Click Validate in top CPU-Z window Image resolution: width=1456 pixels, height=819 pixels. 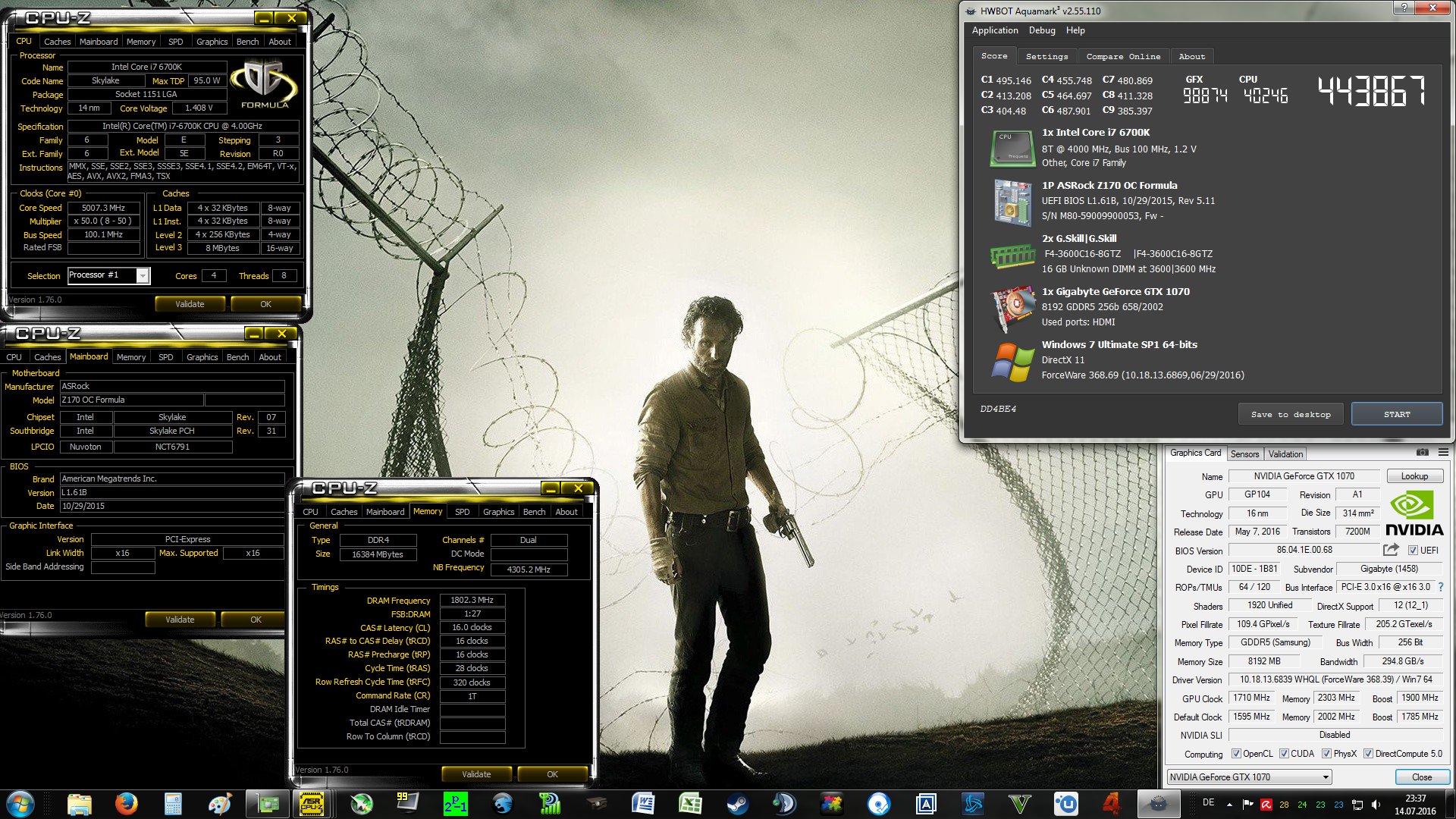pyautogui.click(x=190, y=304)
